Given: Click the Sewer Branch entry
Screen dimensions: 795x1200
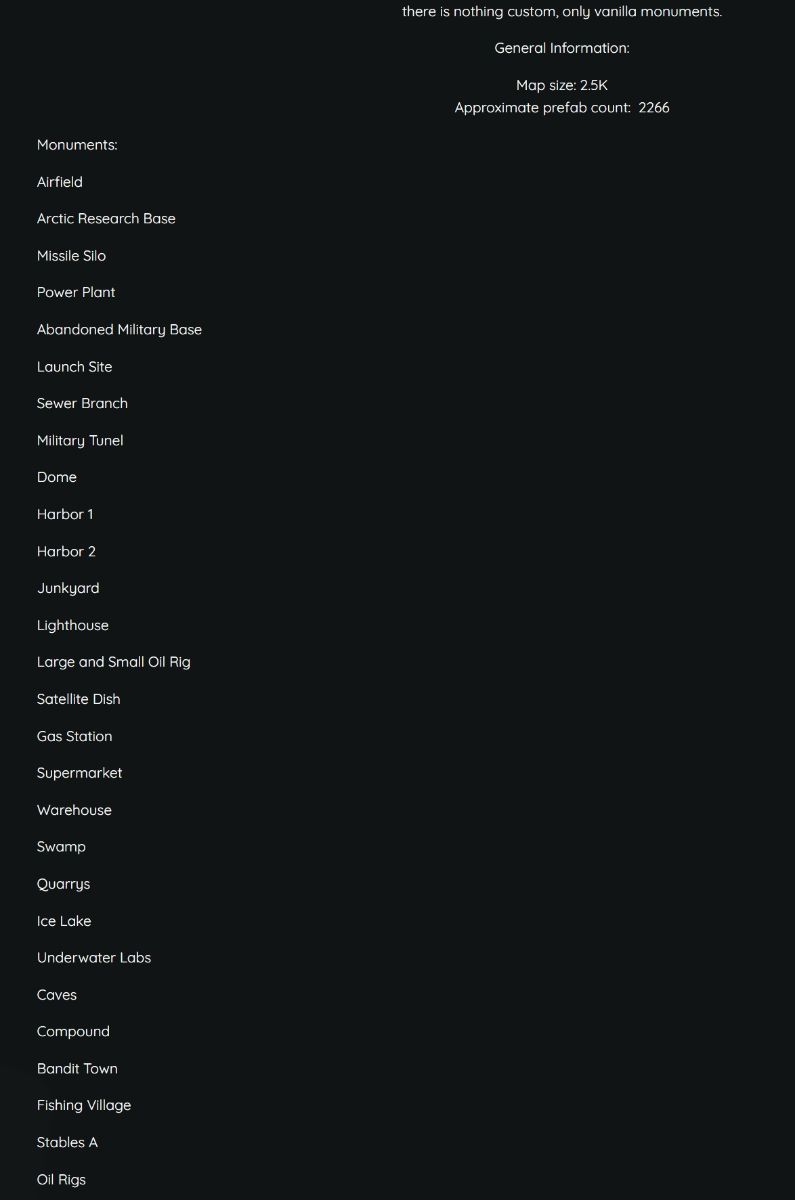Looking at the screenshot, I should pyautogui.click(x=82, y=403).
